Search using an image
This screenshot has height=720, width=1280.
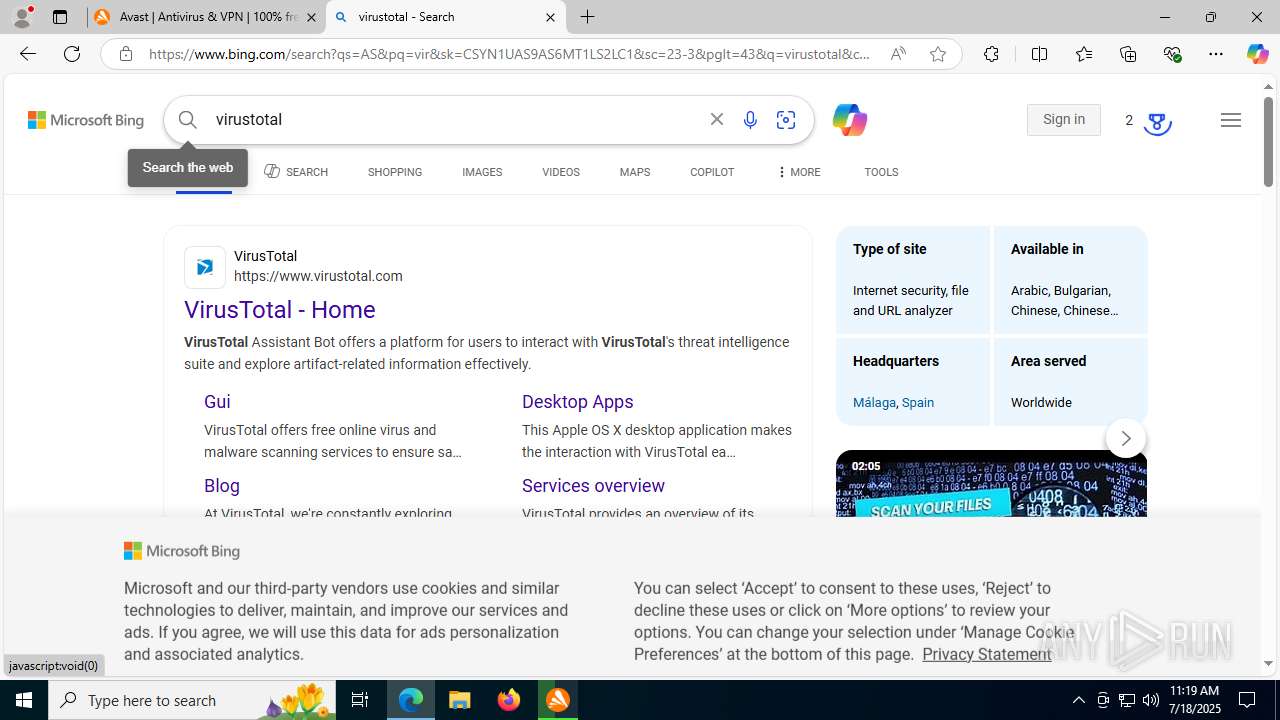point(786,120)
